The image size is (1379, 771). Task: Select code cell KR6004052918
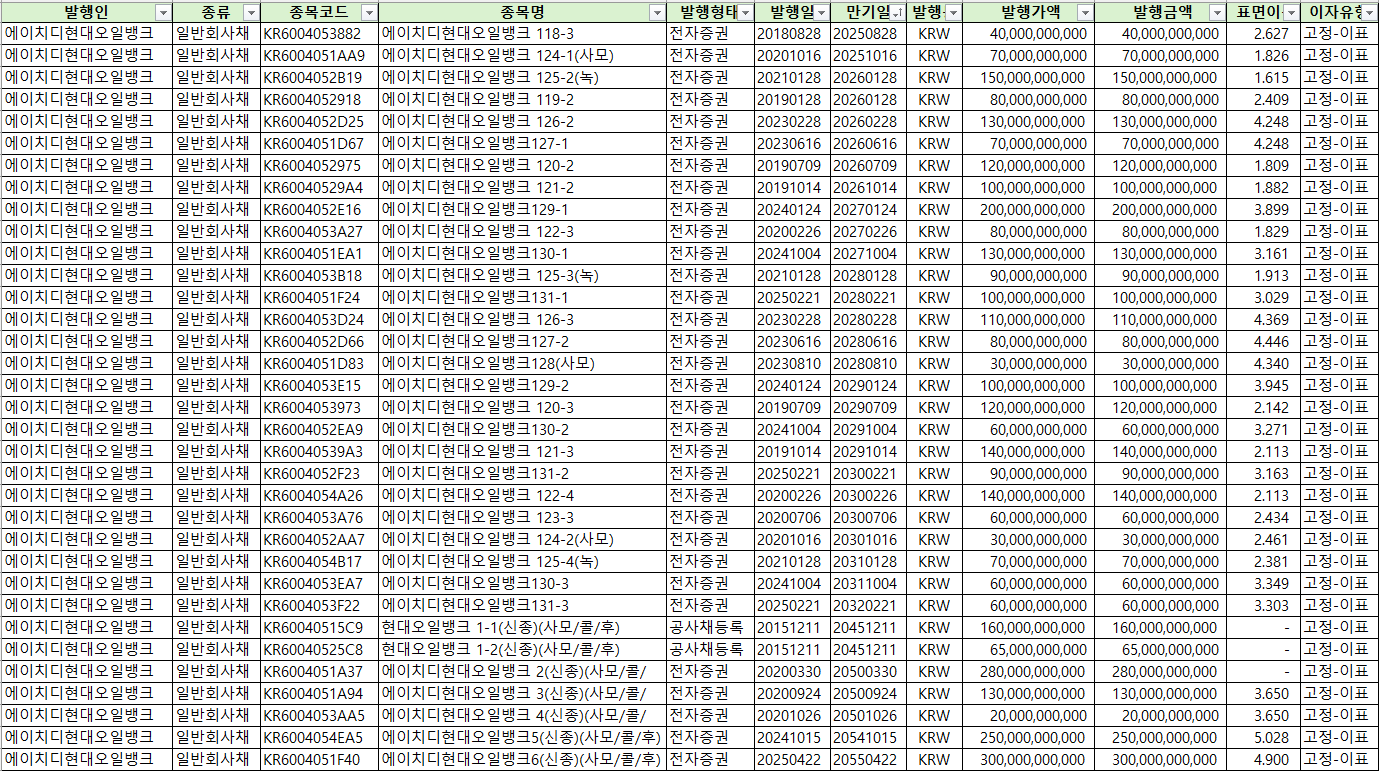[x=319, y=99]
